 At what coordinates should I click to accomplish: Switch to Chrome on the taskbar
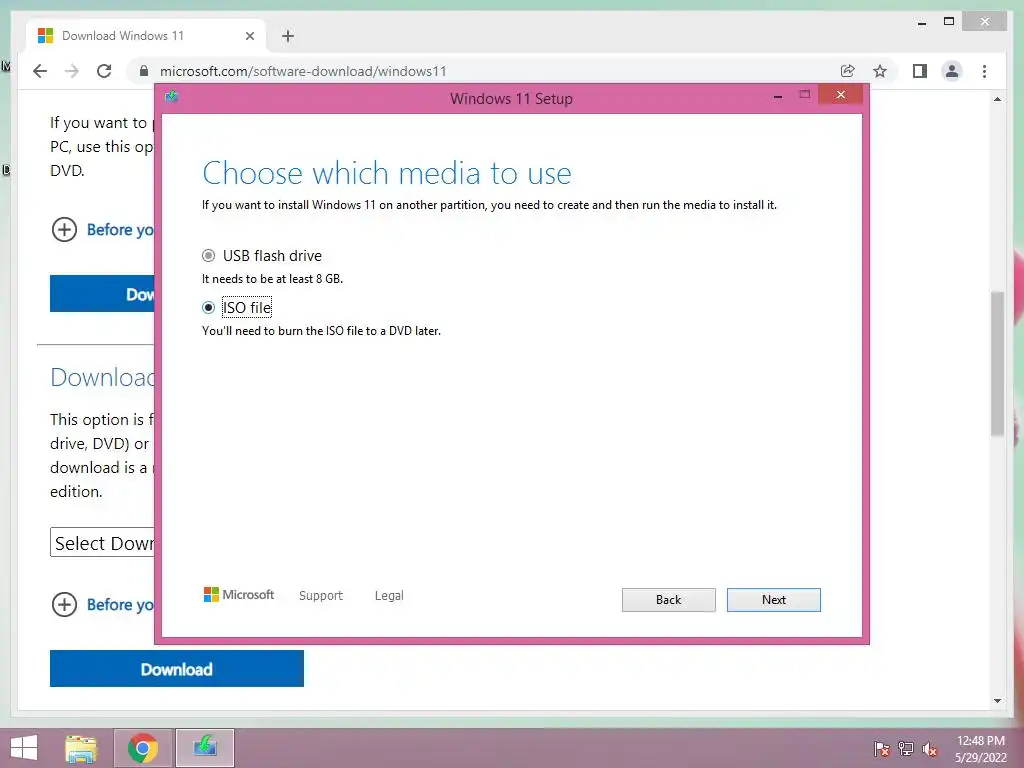[x=143, y=748]
